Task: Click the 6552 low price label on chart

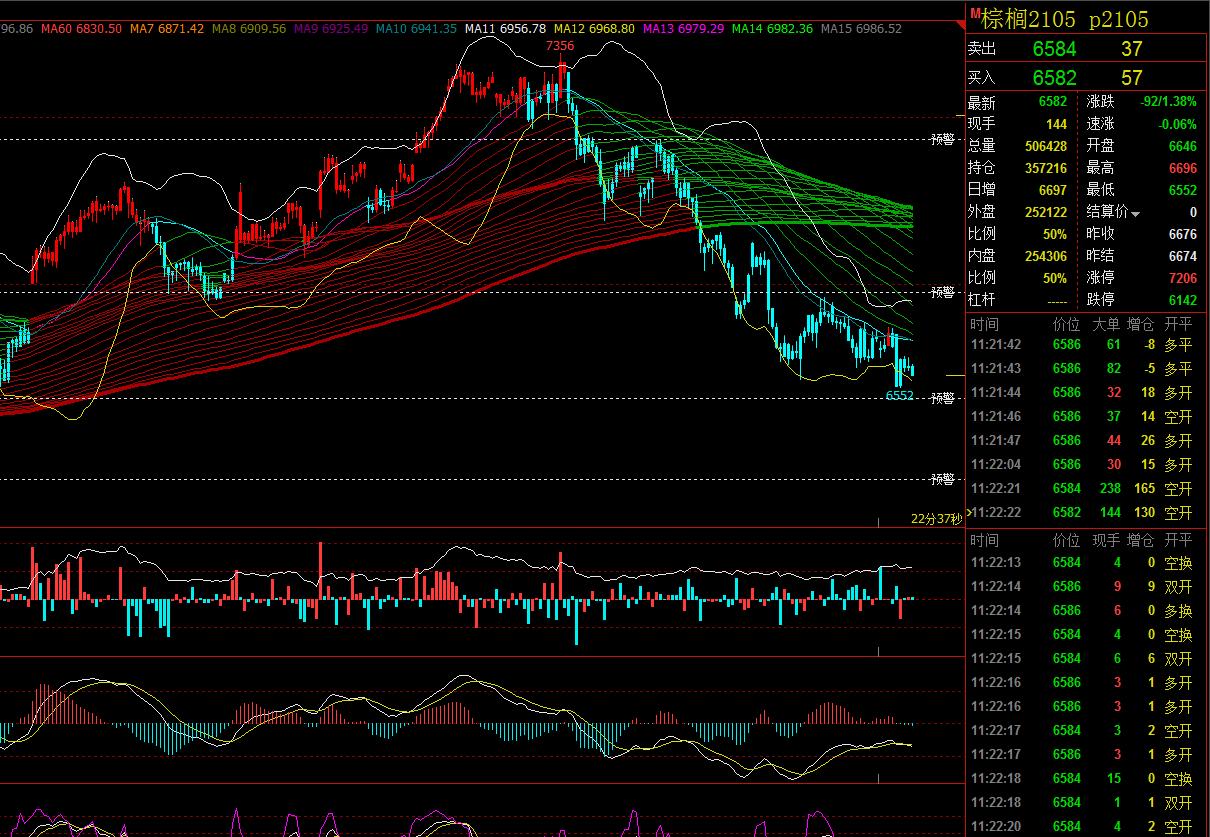Action: coord(899,395)
